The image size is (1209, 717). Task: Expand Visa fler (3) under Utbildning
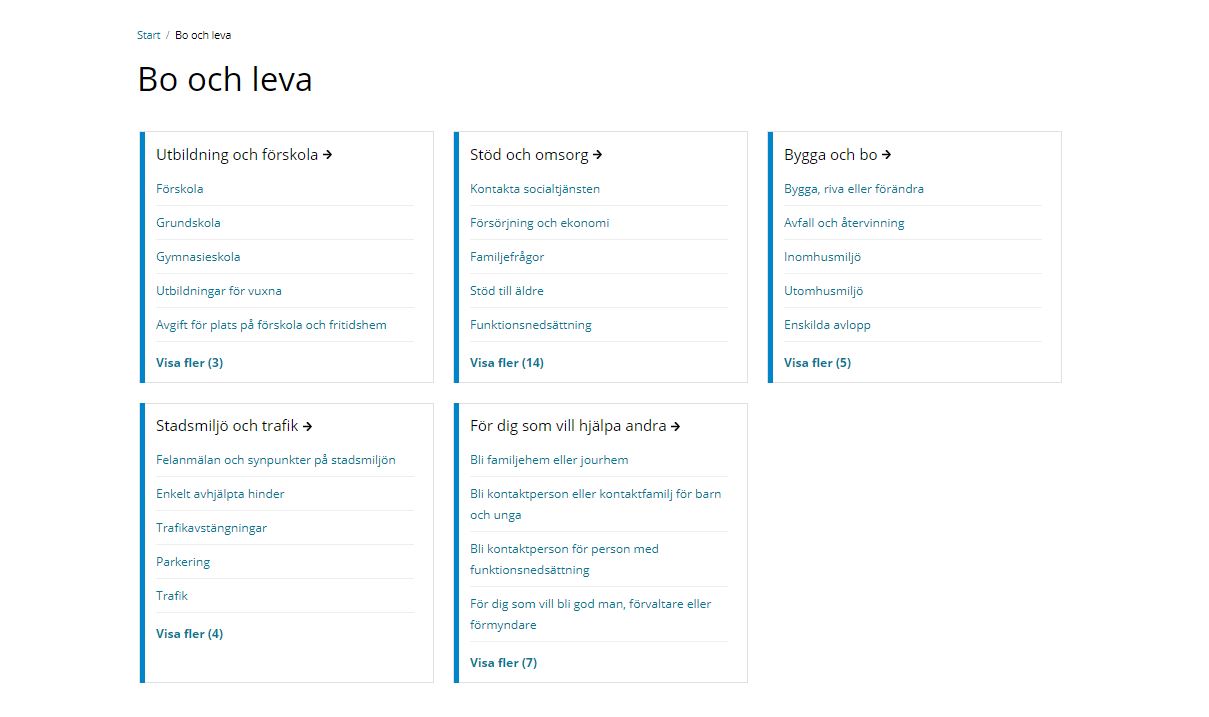coord(189,363)
